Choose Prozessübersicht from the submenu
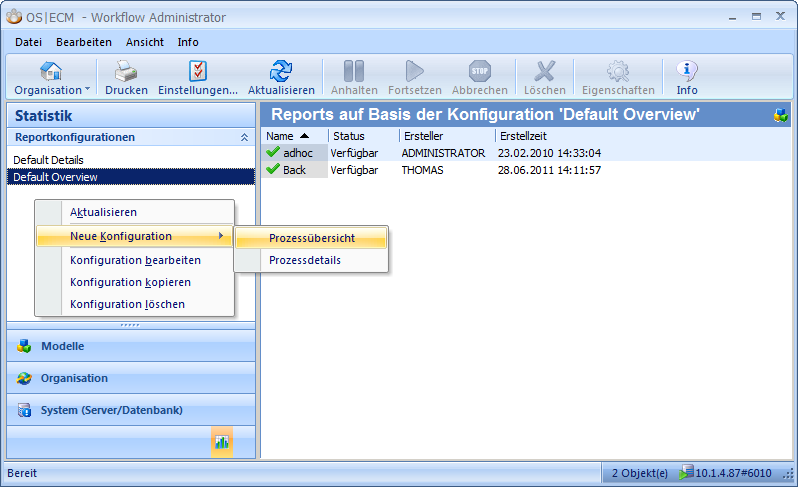798x487 pixels. pos(311,238)
